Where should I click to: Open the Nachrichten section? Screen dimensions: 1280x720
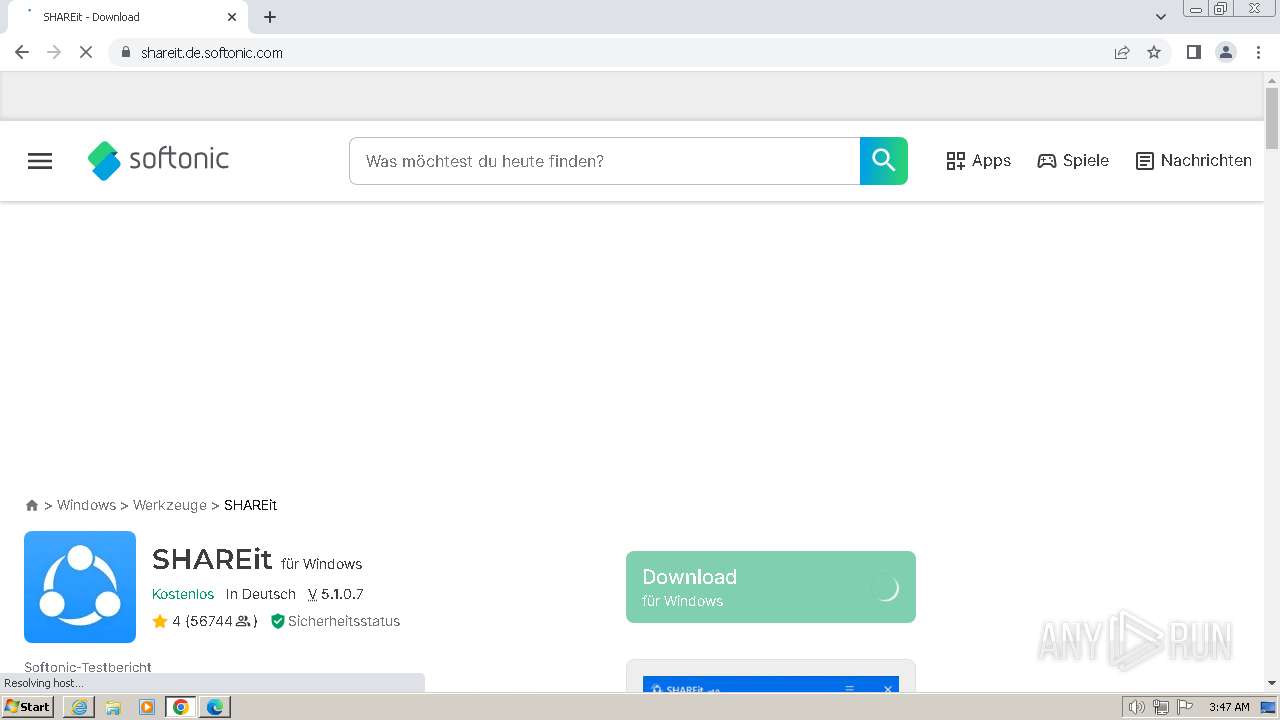[1193, 161]
